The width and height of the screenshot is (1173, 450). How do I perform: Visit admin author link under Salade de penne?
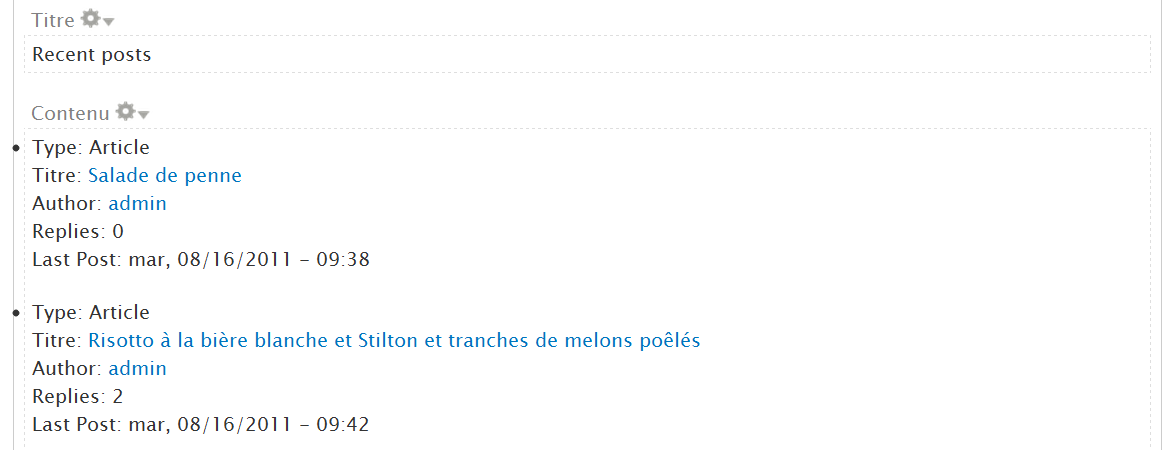[137, 204]
